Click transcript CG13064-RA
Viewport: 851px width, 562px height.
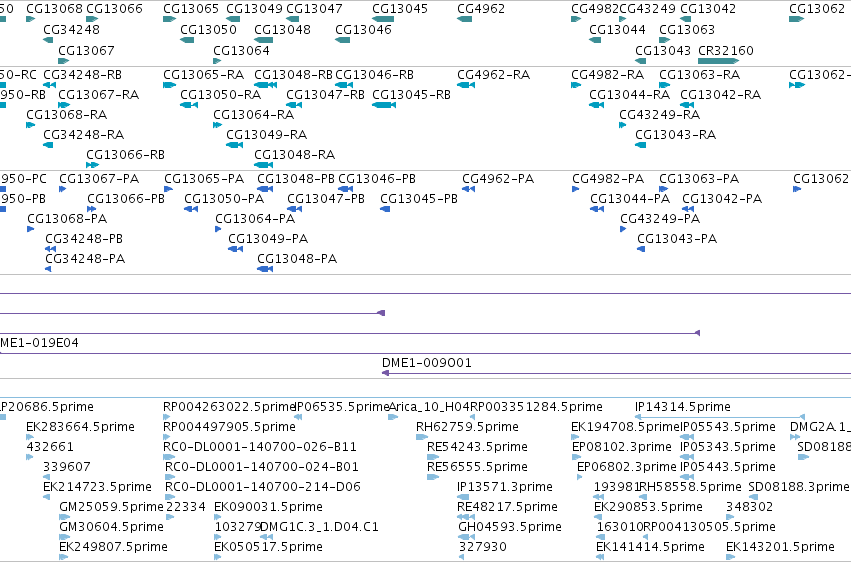pyautogui.click(x=253, y=115)
